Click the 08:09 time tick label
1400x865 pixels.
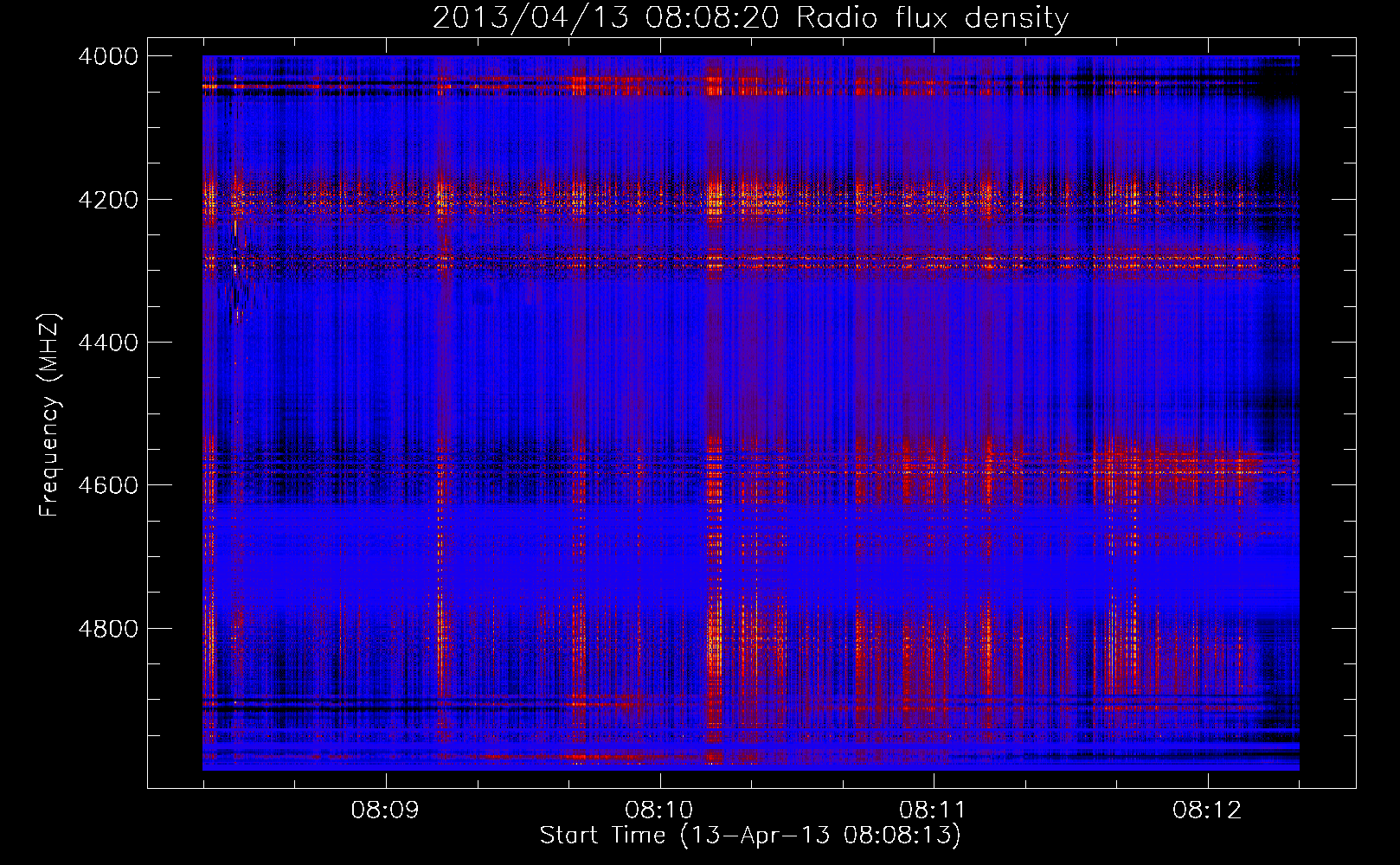click(385, 811)
